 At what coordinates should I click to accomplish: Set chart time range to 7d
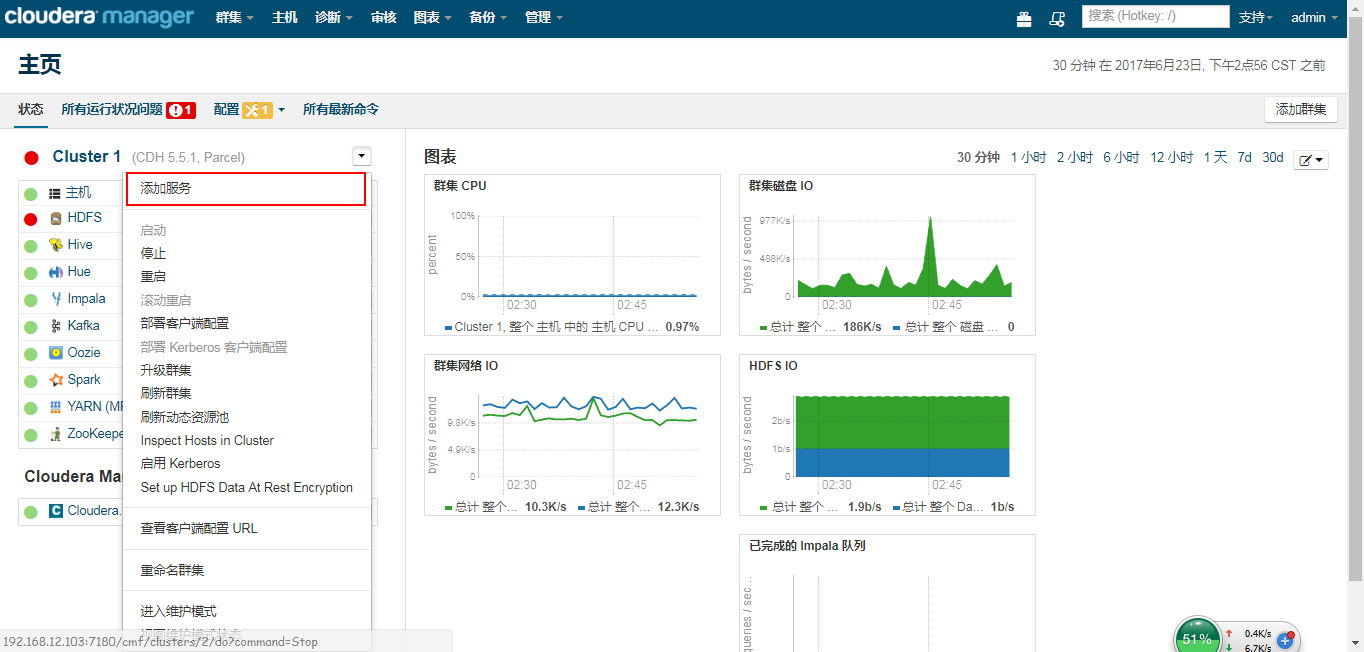click(x=1245, y=158)
